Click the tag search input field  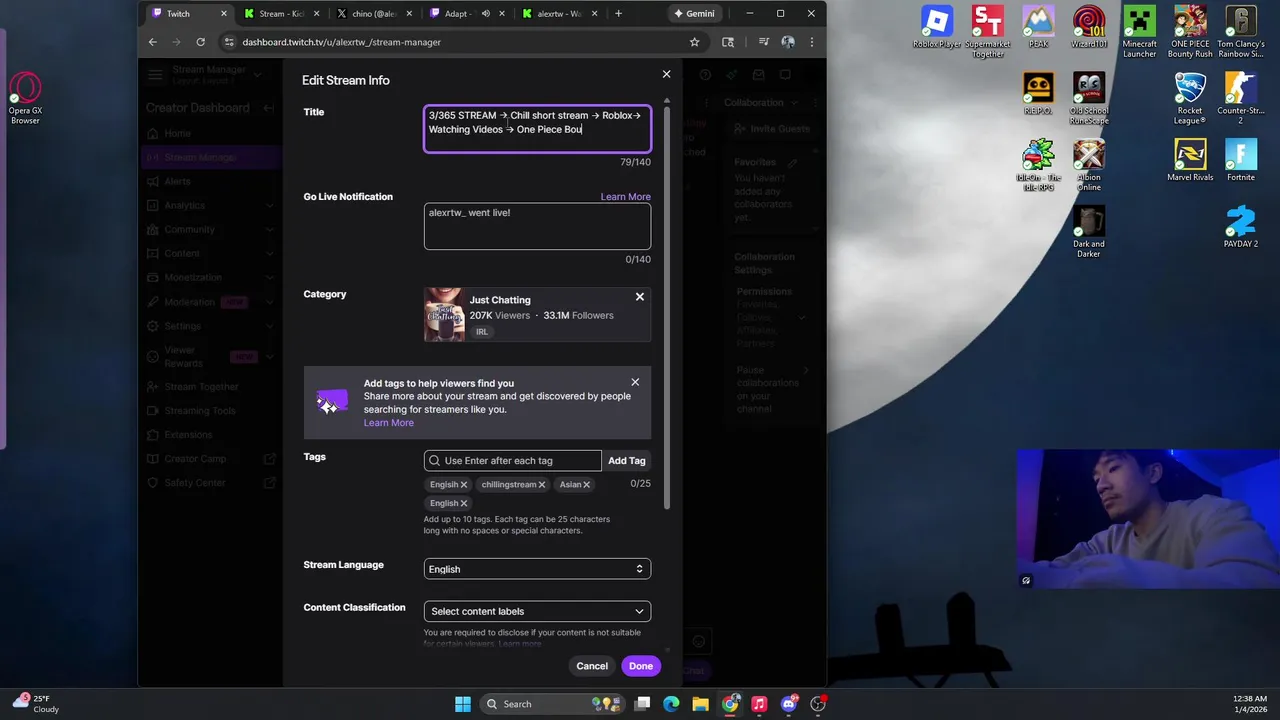(513, 461)
